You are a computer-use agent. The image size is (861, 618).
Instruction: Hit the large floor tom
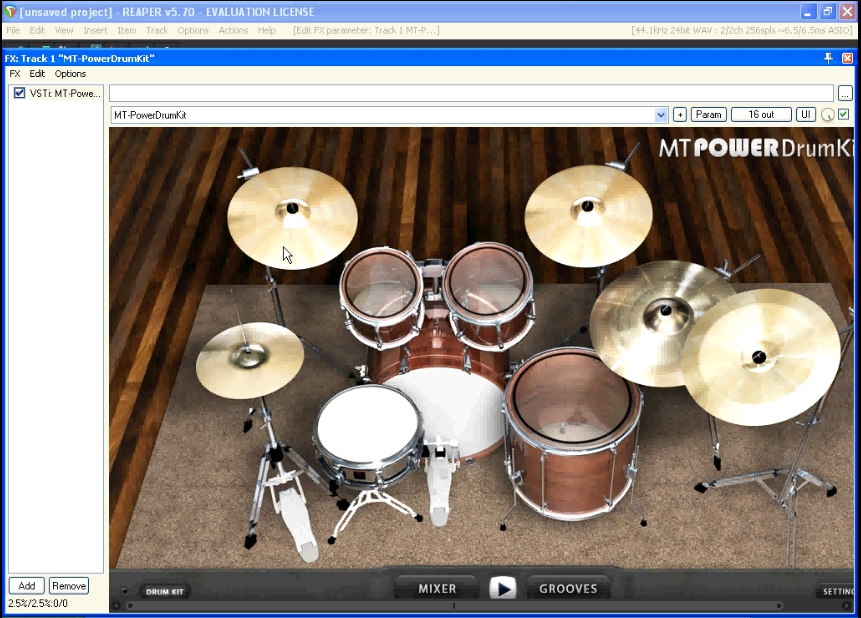pyautogui.click(x=571, y=398)
